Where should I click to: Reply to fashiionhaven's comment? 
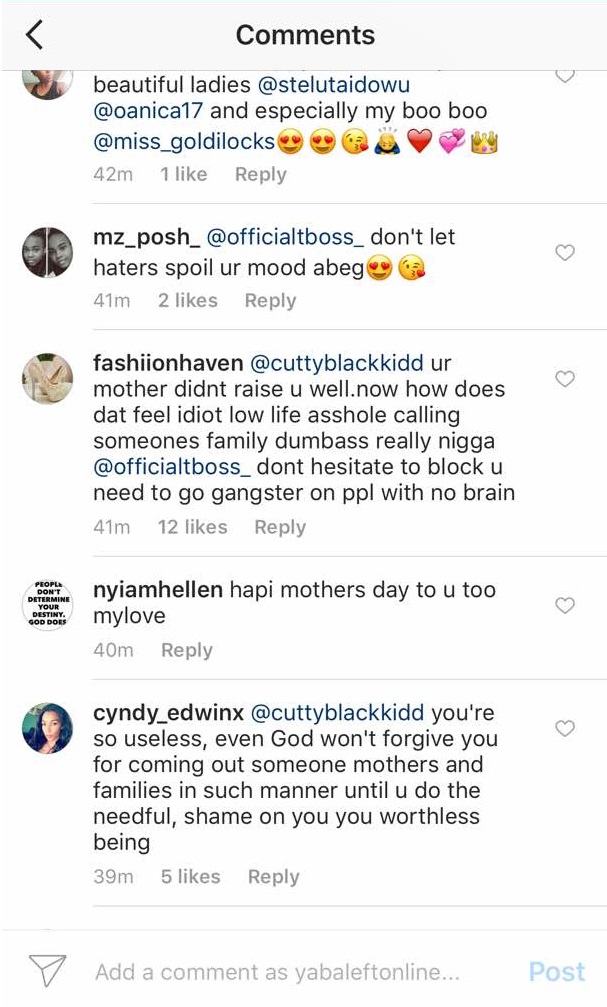(280, 527)
